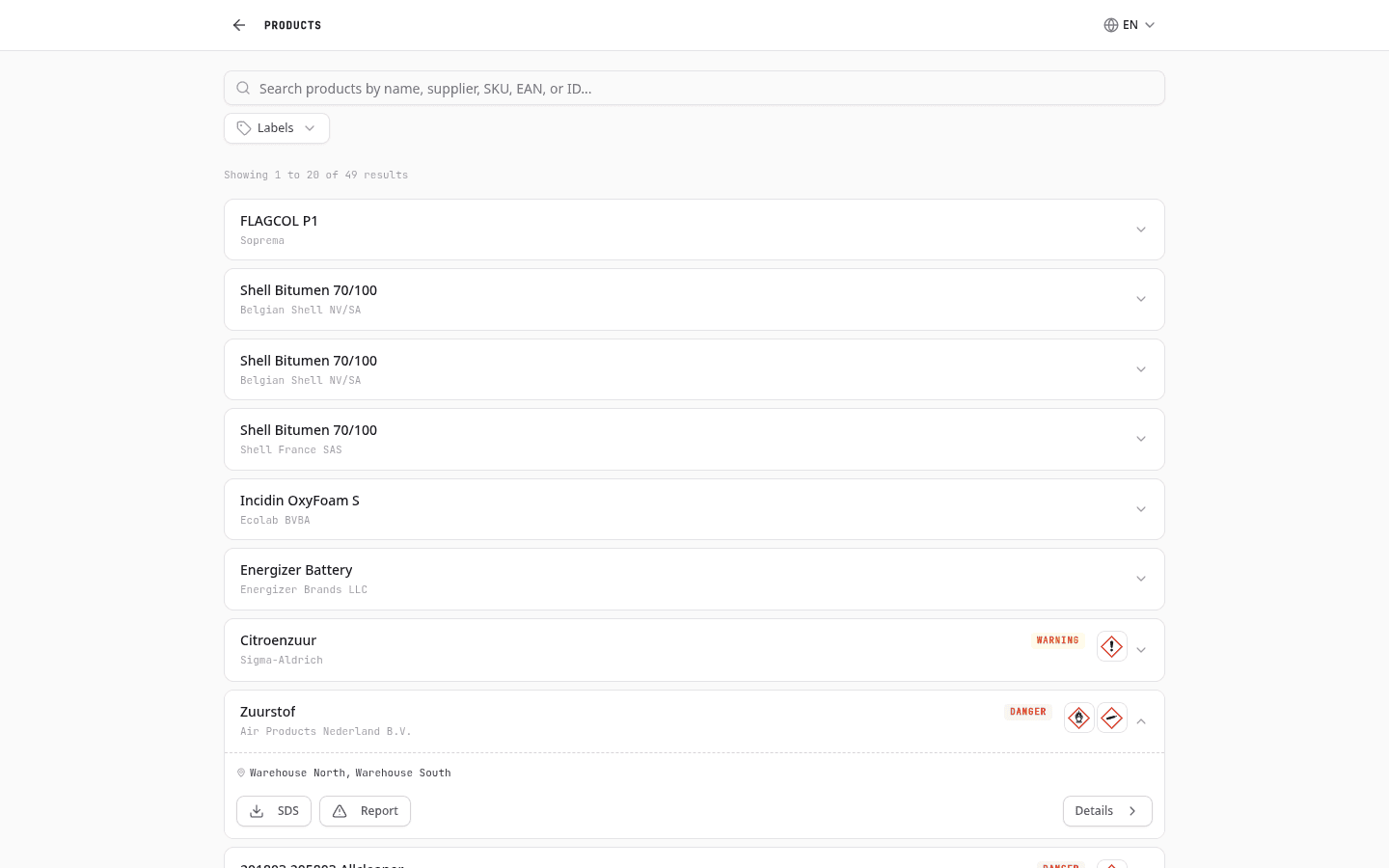Expand the FLAGCOL P1 product row
The height and width of the screenshot is (868, 1389).
pyautogui.click(x=1141, y=230)
